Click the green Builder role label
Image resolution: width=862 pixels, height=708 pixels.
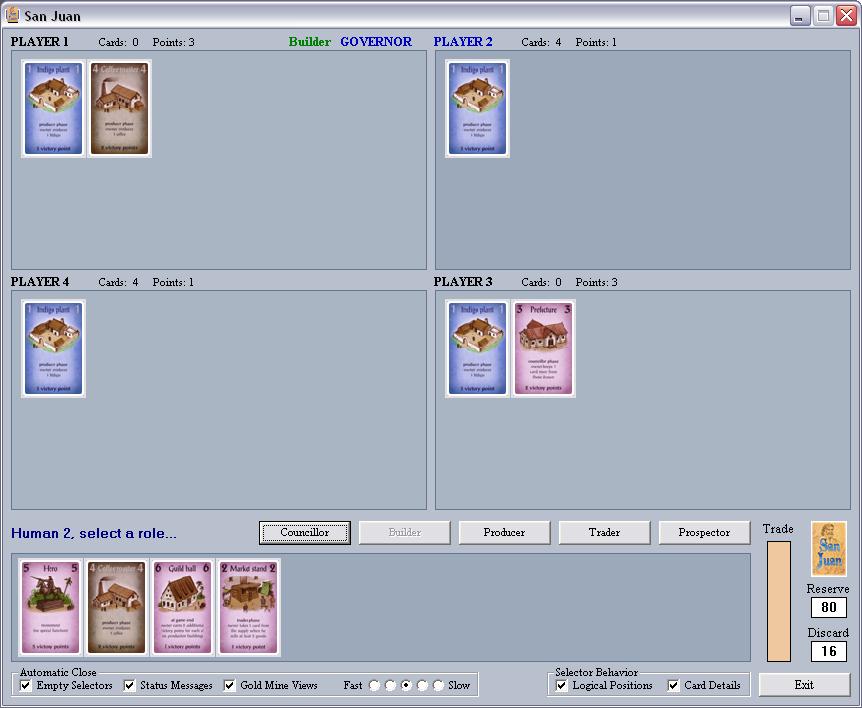pyautogui.click(x=310, y=42)
